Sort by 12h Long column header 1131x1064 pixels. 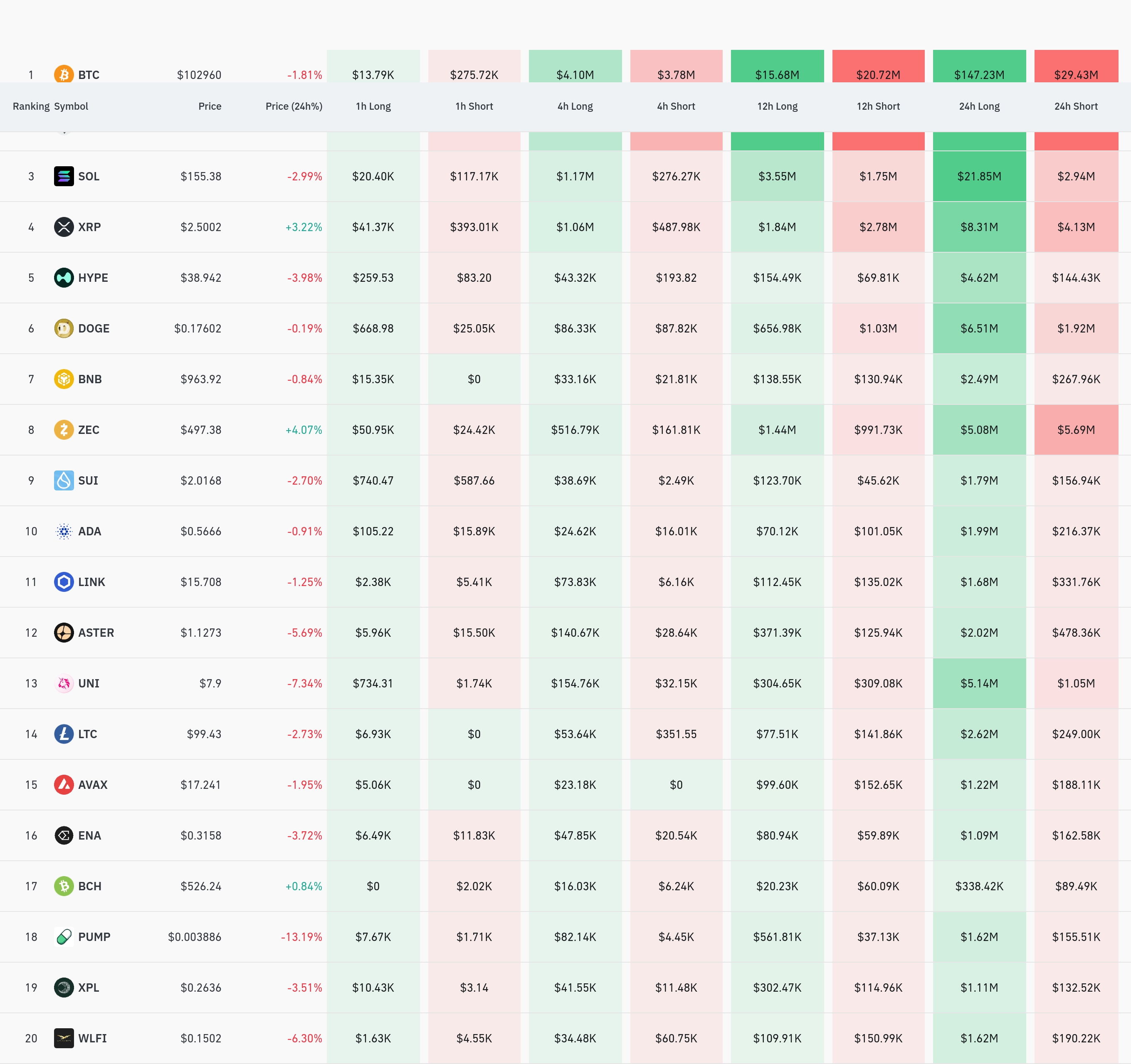[777, 106]
